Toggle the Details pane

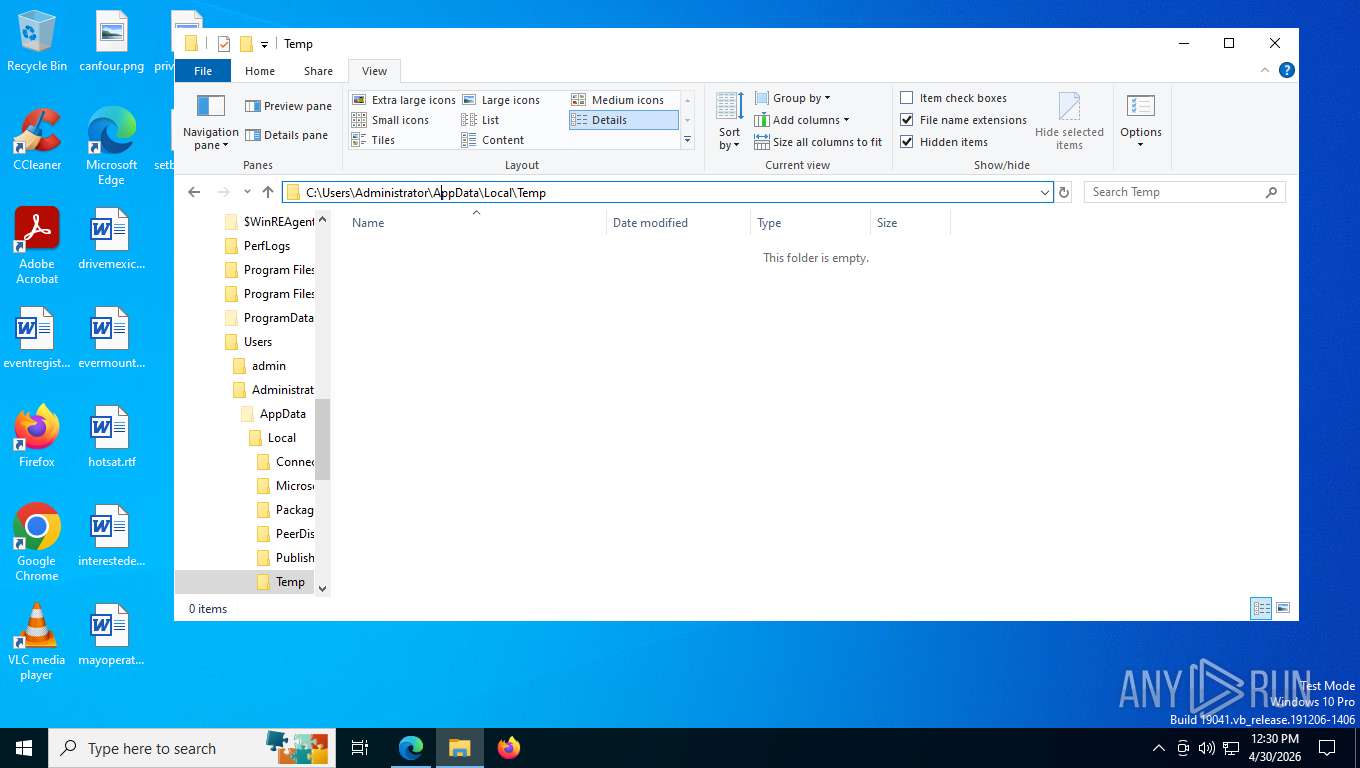point(286,135)
